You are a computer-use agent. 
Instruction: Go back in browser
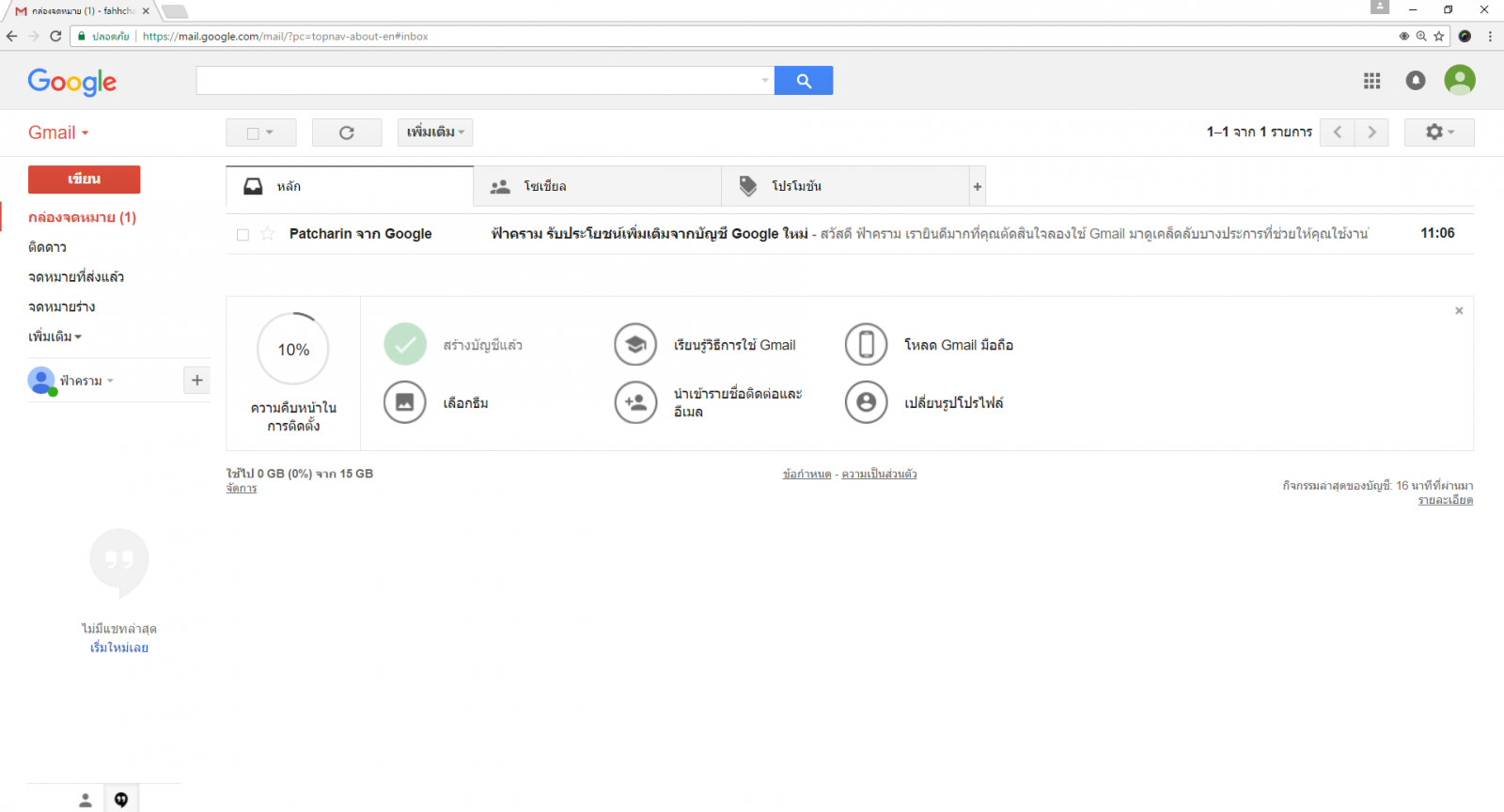tap(12, 37)
